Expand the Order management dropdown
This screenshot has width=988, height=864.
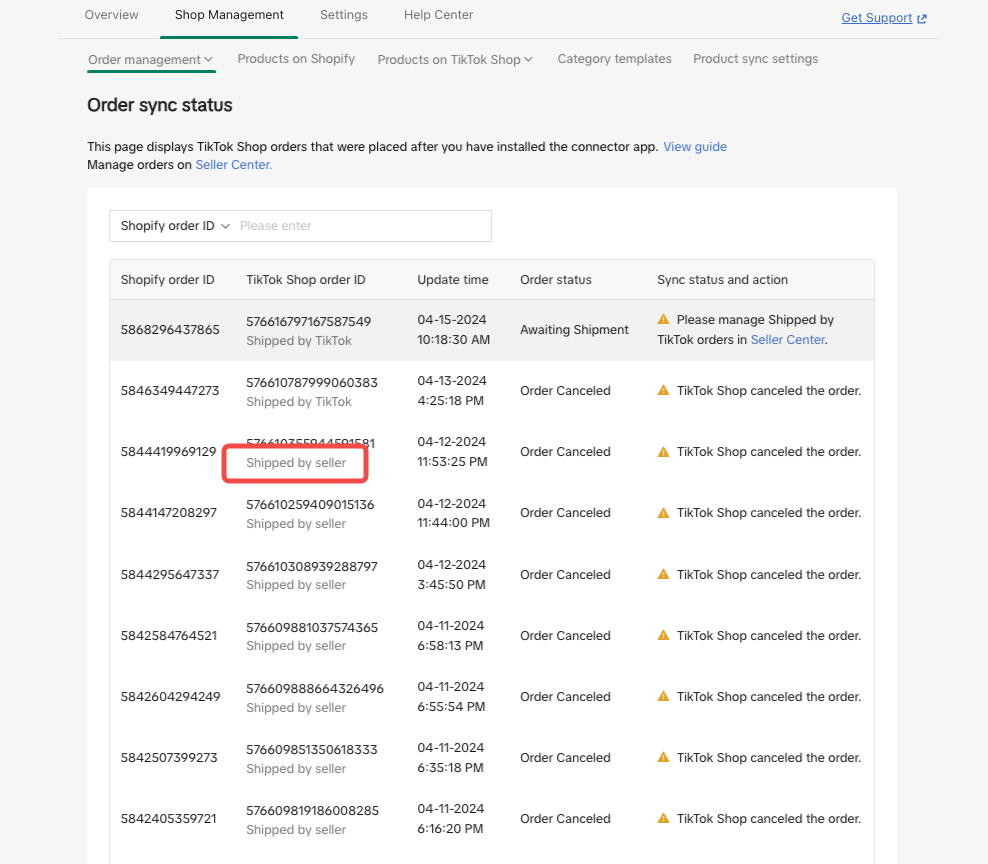point(151,59)
